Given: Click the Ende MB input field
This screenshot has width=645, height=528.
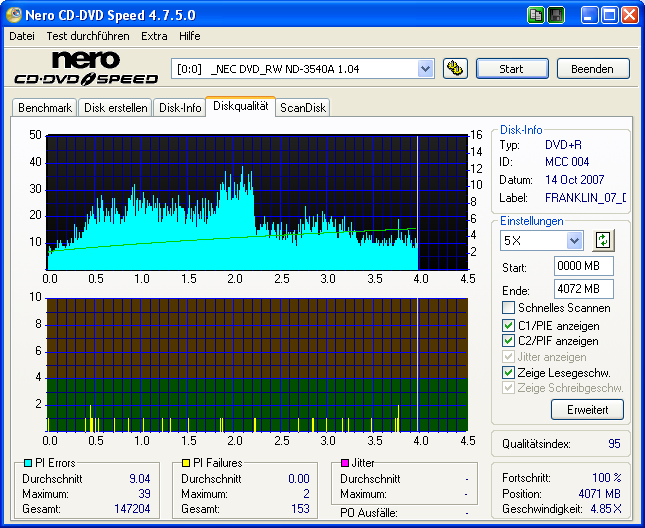Looking at the screenshot, I should (583, 289).
